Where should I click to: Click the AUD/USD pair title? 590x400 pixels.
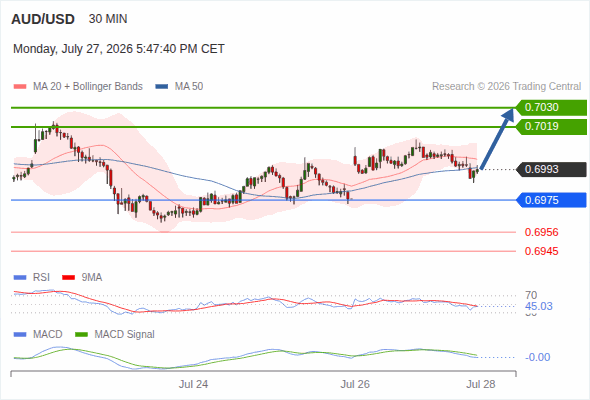tap(43, 19)
